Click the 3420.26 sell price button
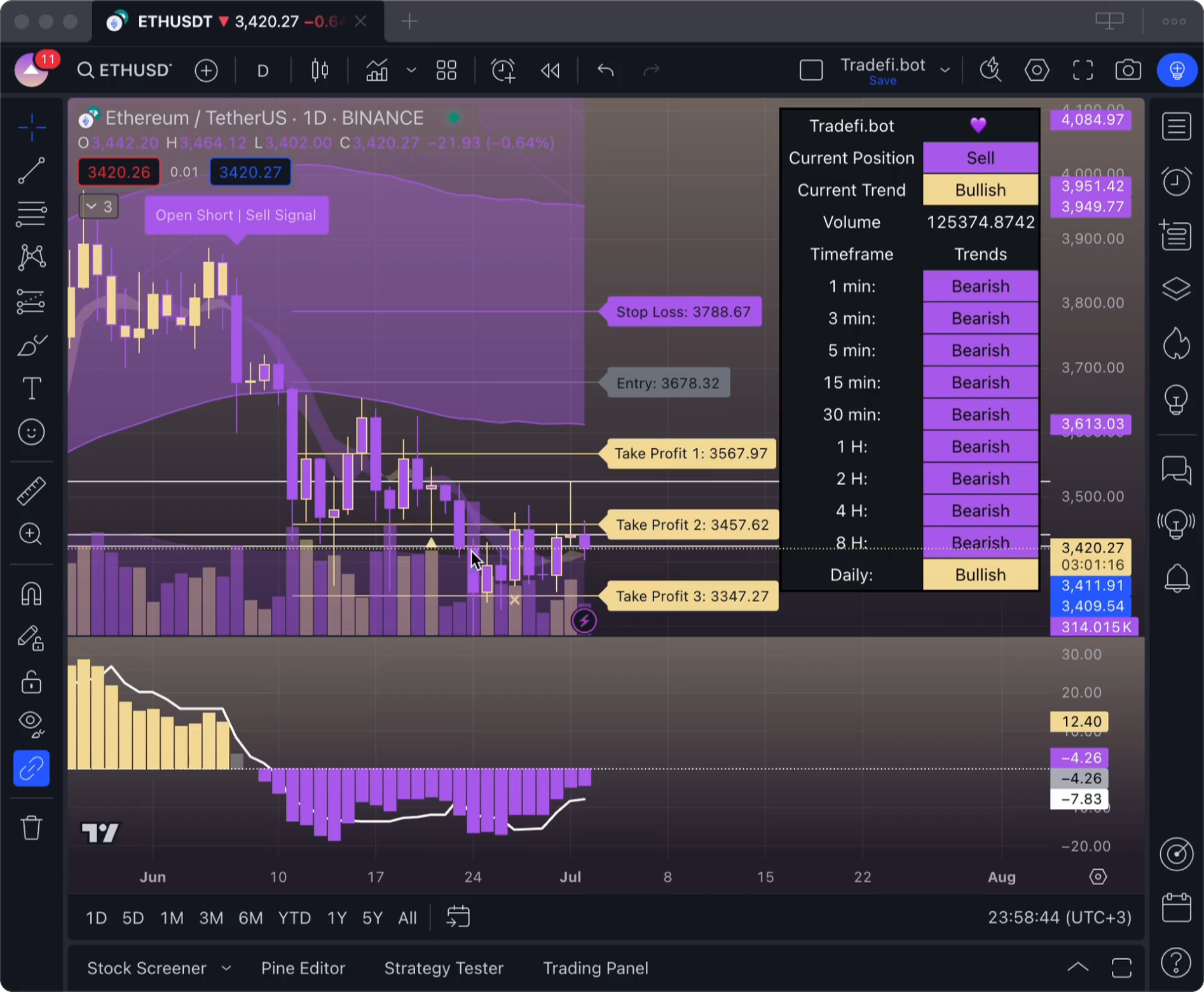The image size is (1204, 992). (x=119, y=172)
